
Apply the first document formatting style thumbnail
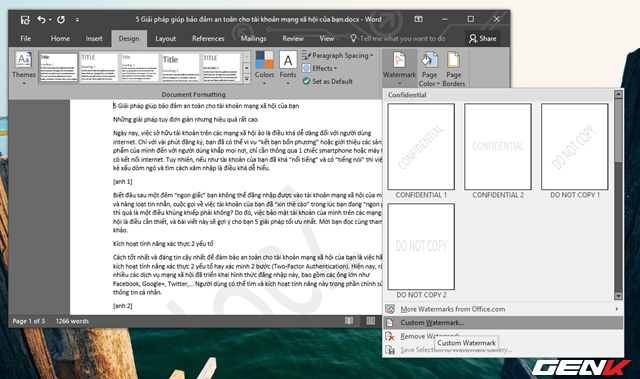coord(58,67)
